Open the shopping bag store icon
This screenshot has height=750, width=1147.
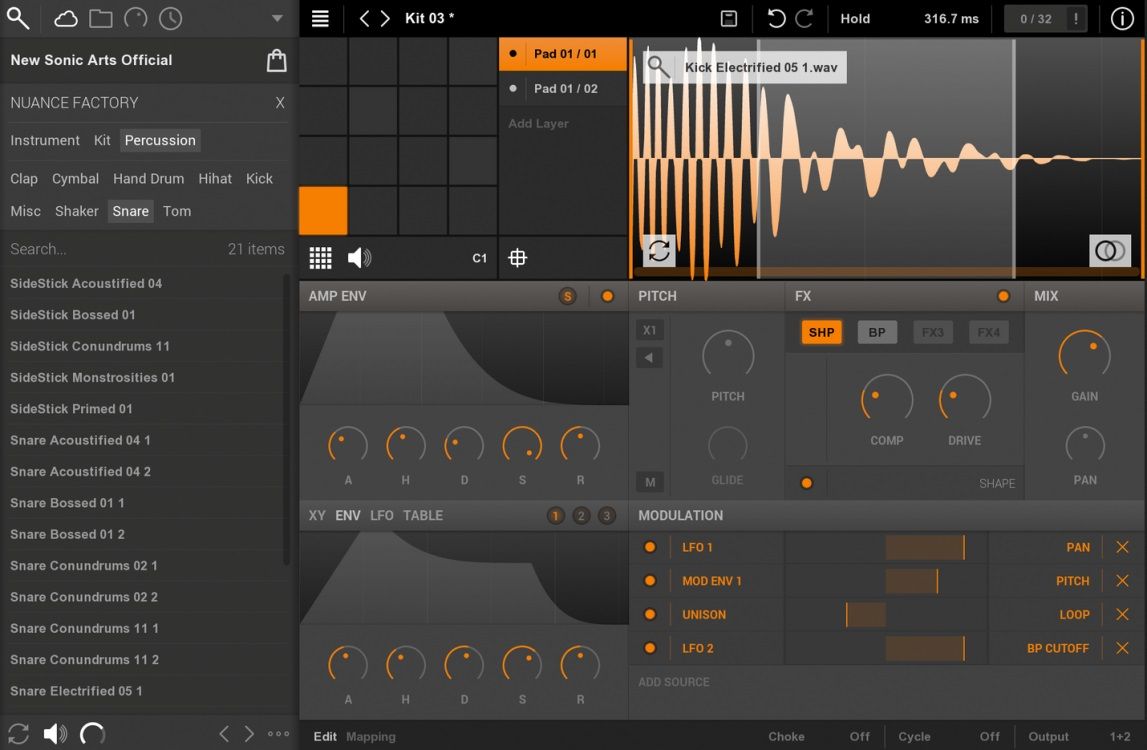(277, 60)
